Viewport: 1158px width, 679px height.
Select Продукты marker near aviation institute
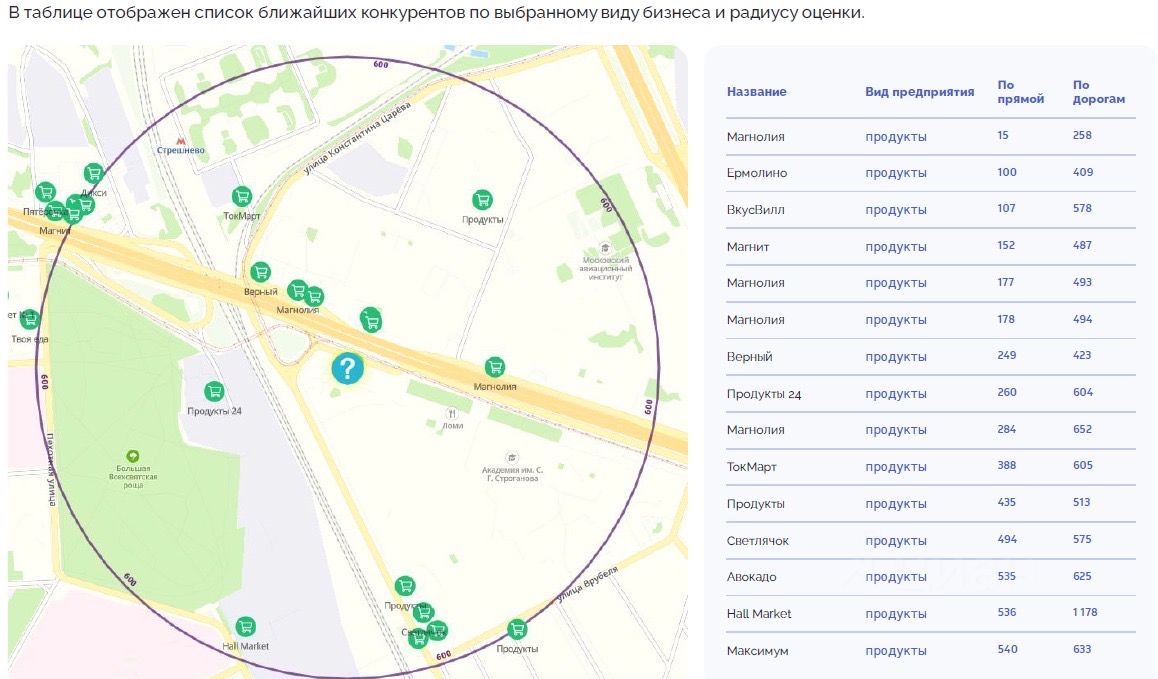pos(482,199)
